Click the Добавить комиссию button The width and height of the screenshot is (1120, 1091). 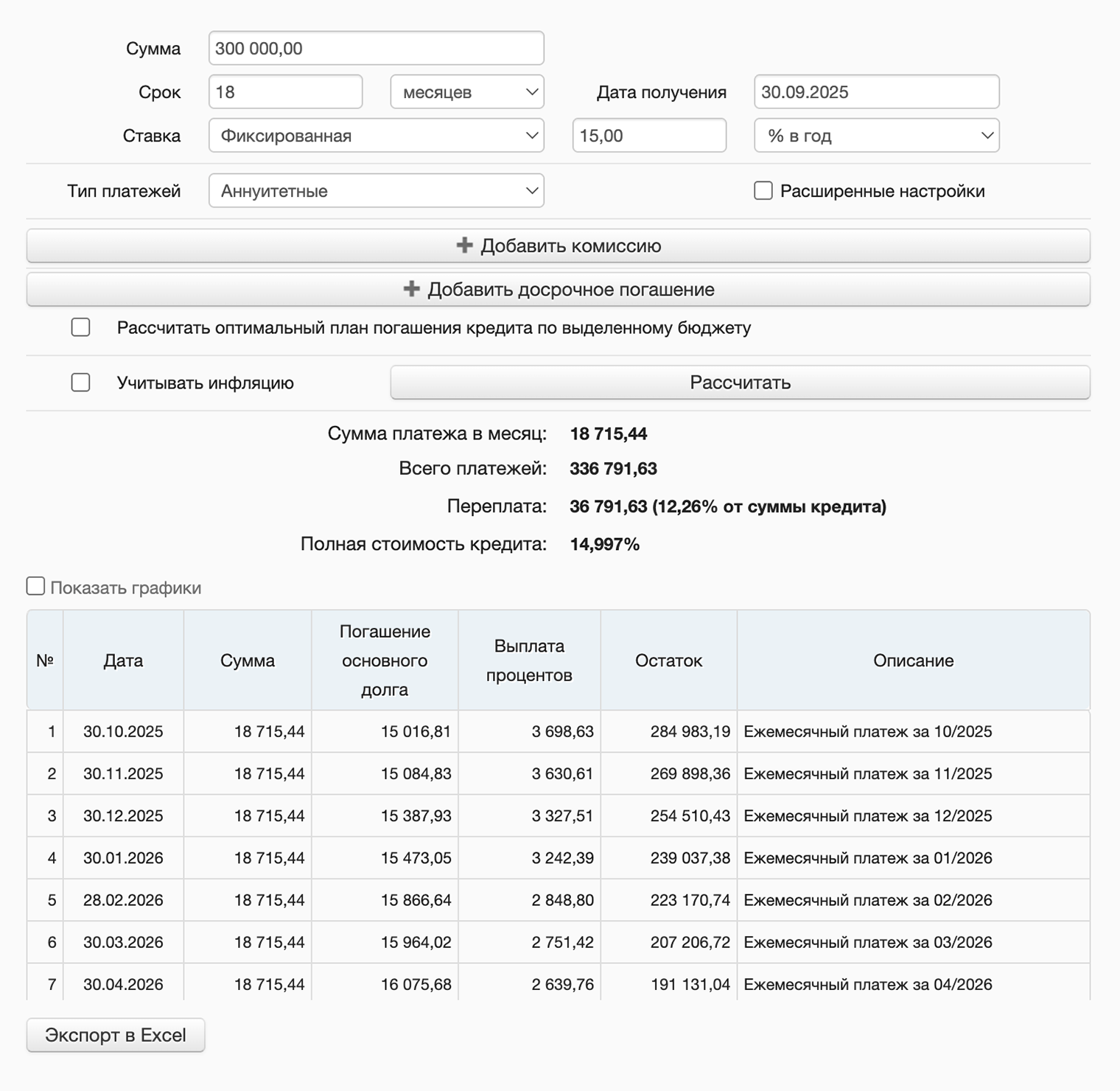pyautogui.click(x=559, y=245)
